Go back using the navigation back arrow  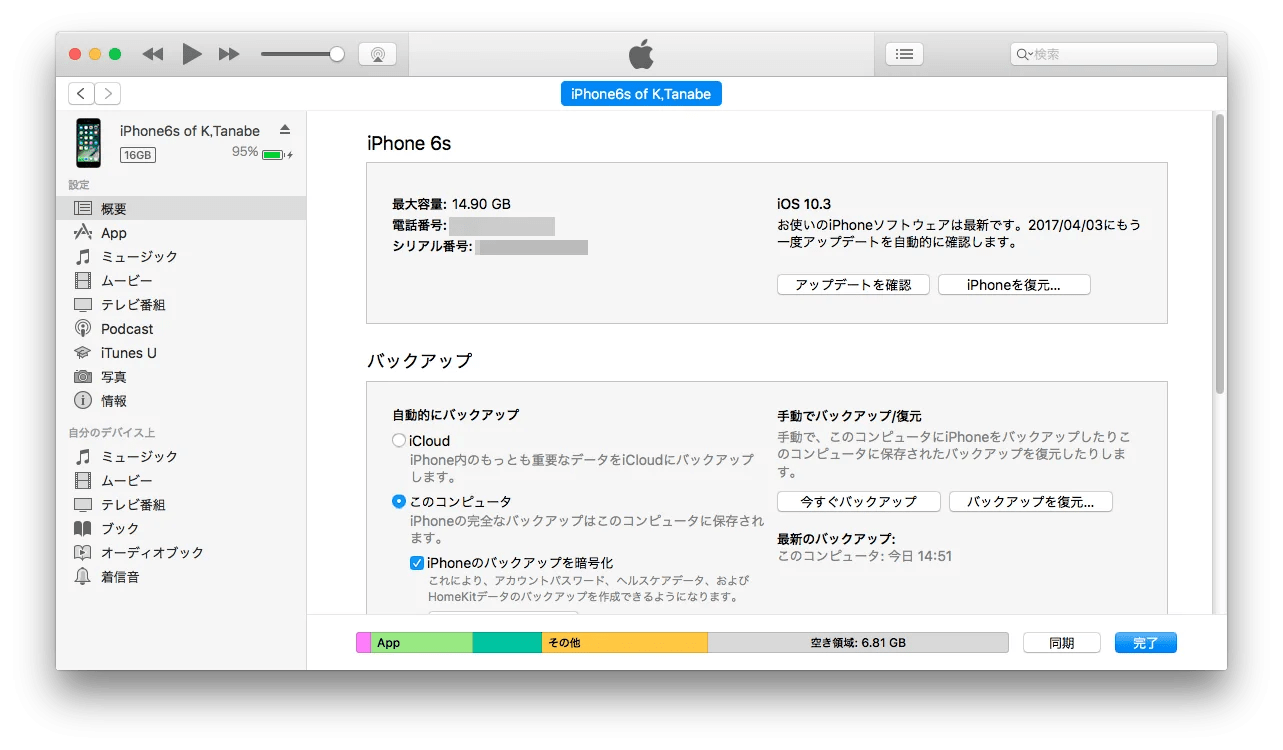80,92
